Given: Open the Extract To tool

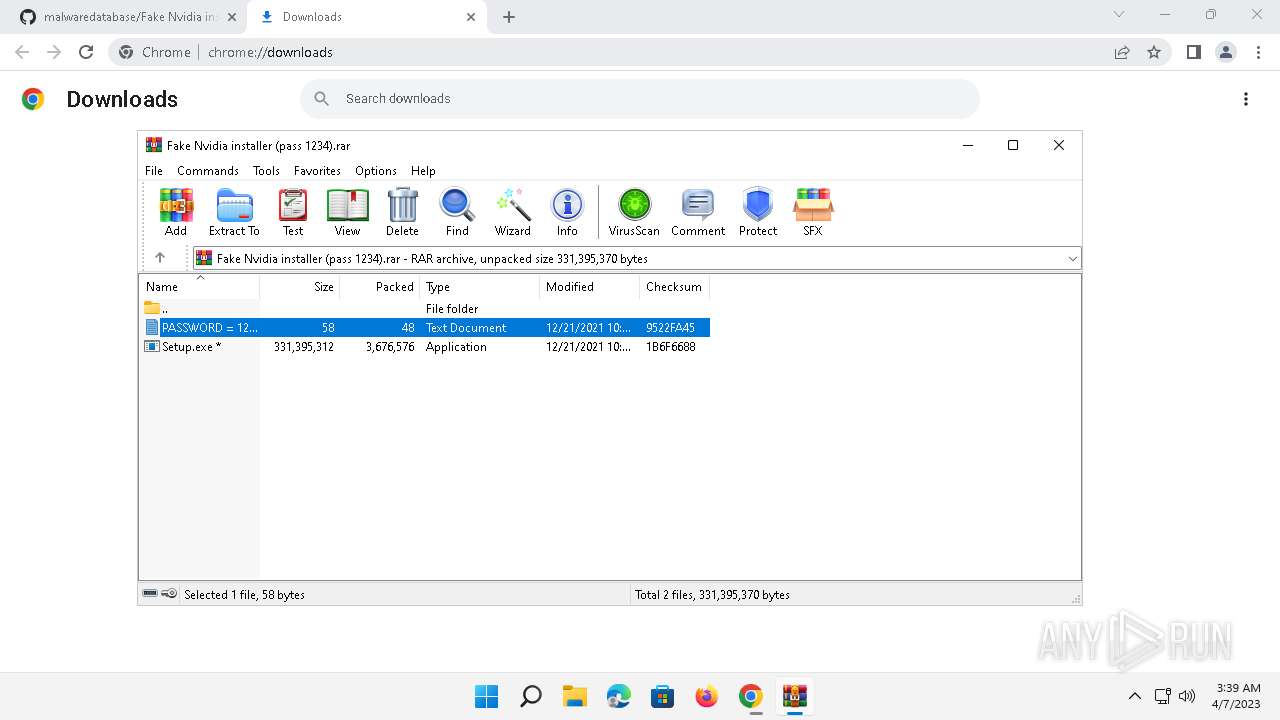Looking at the screenshot, I should [x=234, y=212].
